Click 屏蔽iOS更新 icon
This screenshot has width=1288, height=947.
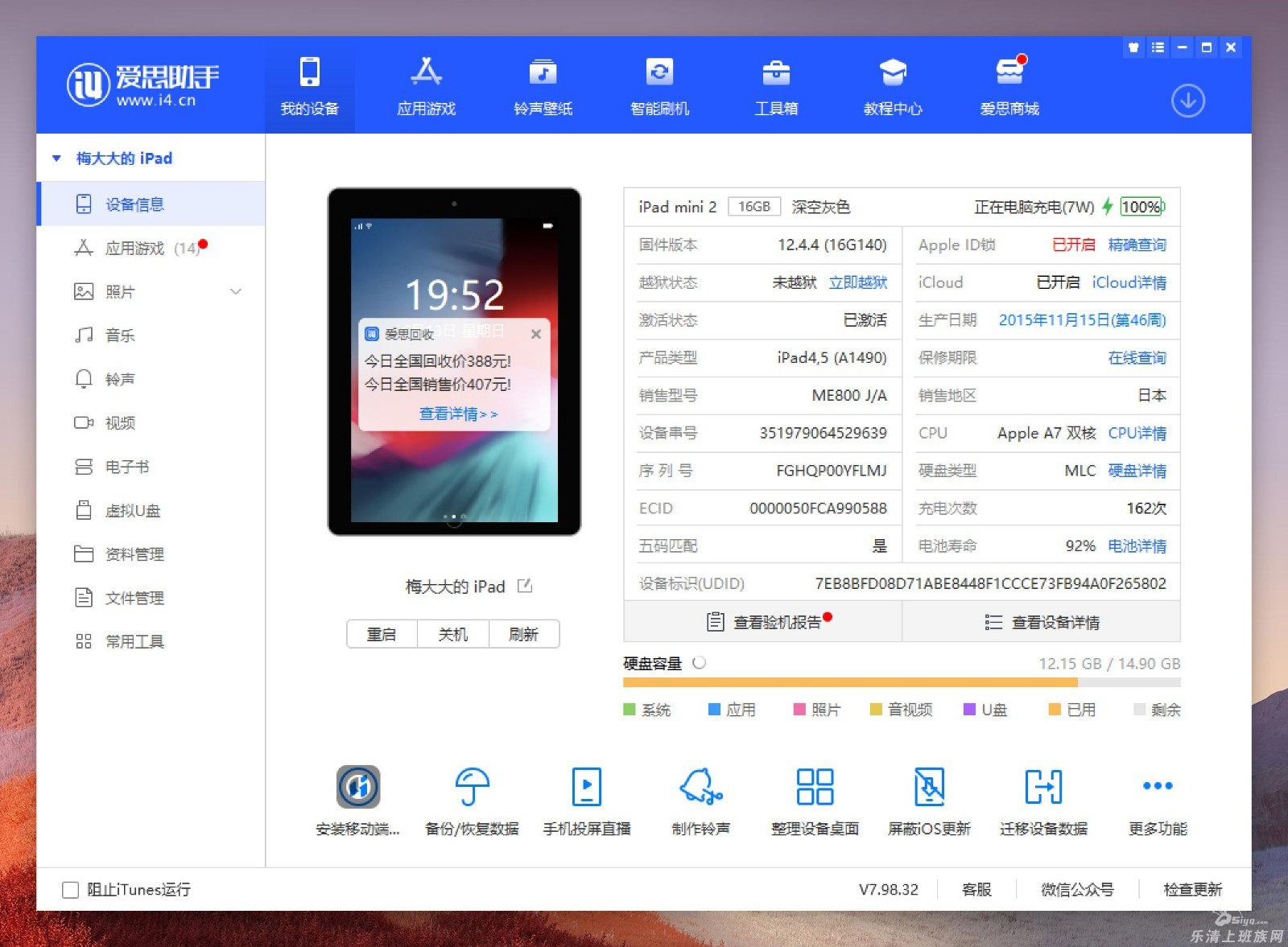(x=929, y=786)
